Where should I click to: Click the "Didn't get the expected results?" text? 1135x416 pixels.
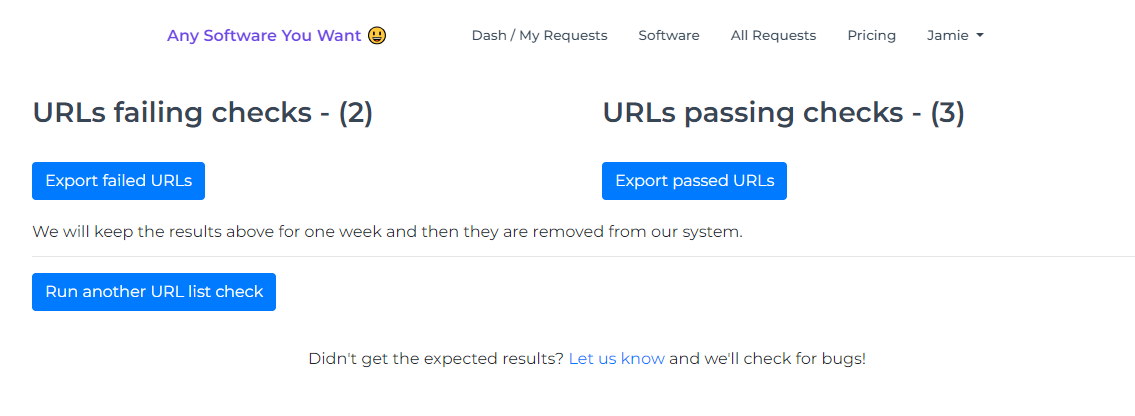[x=436, y=358]
